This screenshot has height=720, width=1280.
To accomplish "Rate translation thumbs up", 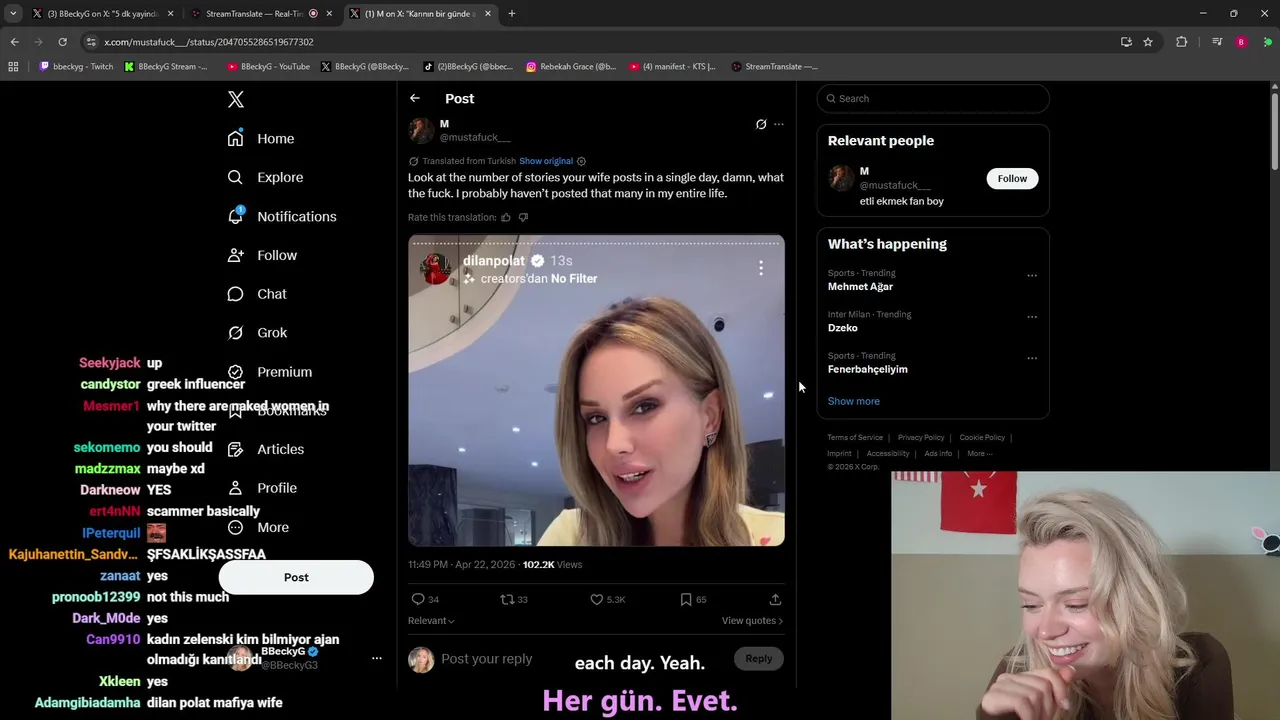I will pos(506,217).
